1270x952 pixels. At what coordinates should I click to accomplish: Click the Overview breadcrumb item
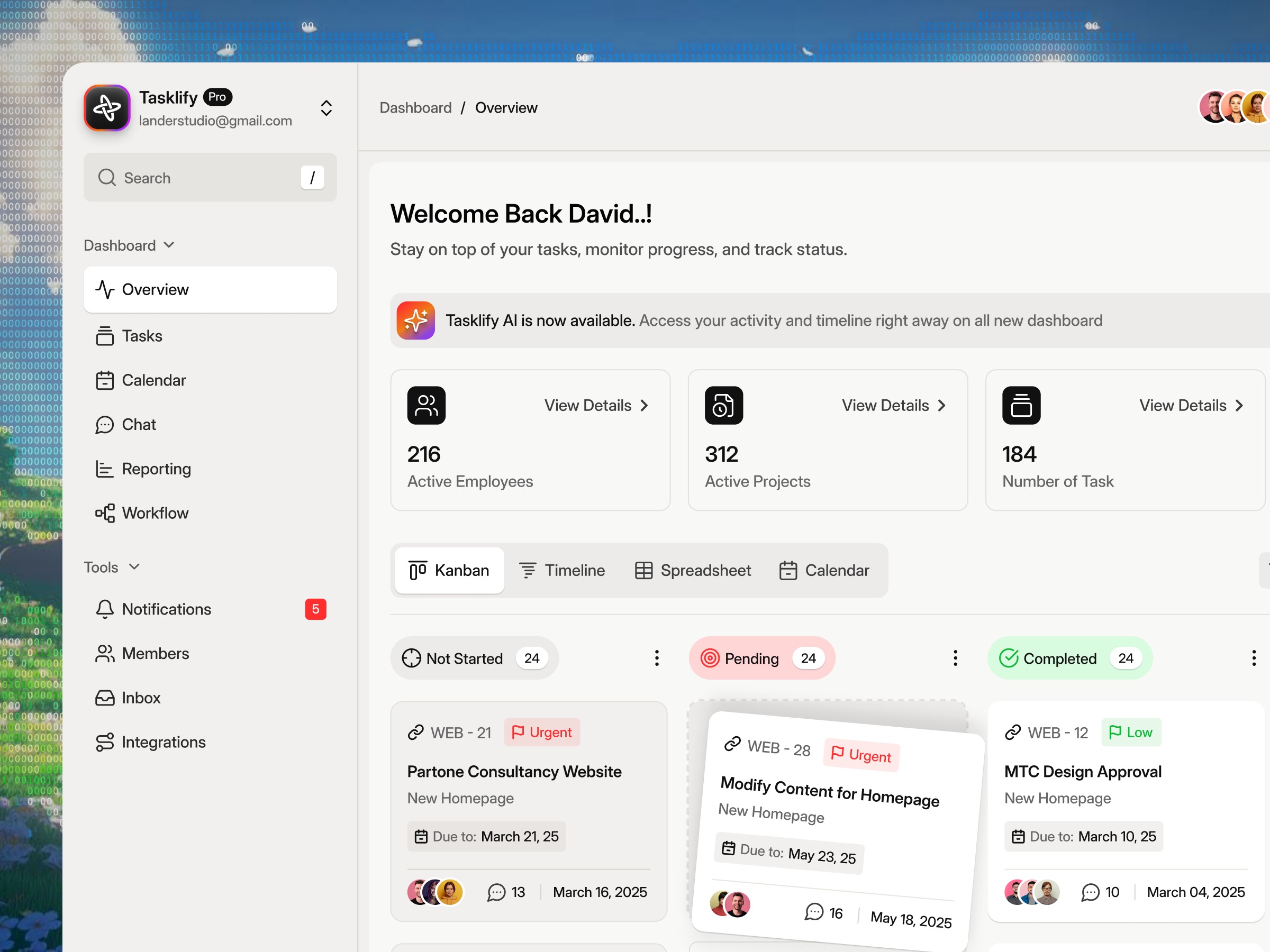pyautogui.click(x=506, y=107)
